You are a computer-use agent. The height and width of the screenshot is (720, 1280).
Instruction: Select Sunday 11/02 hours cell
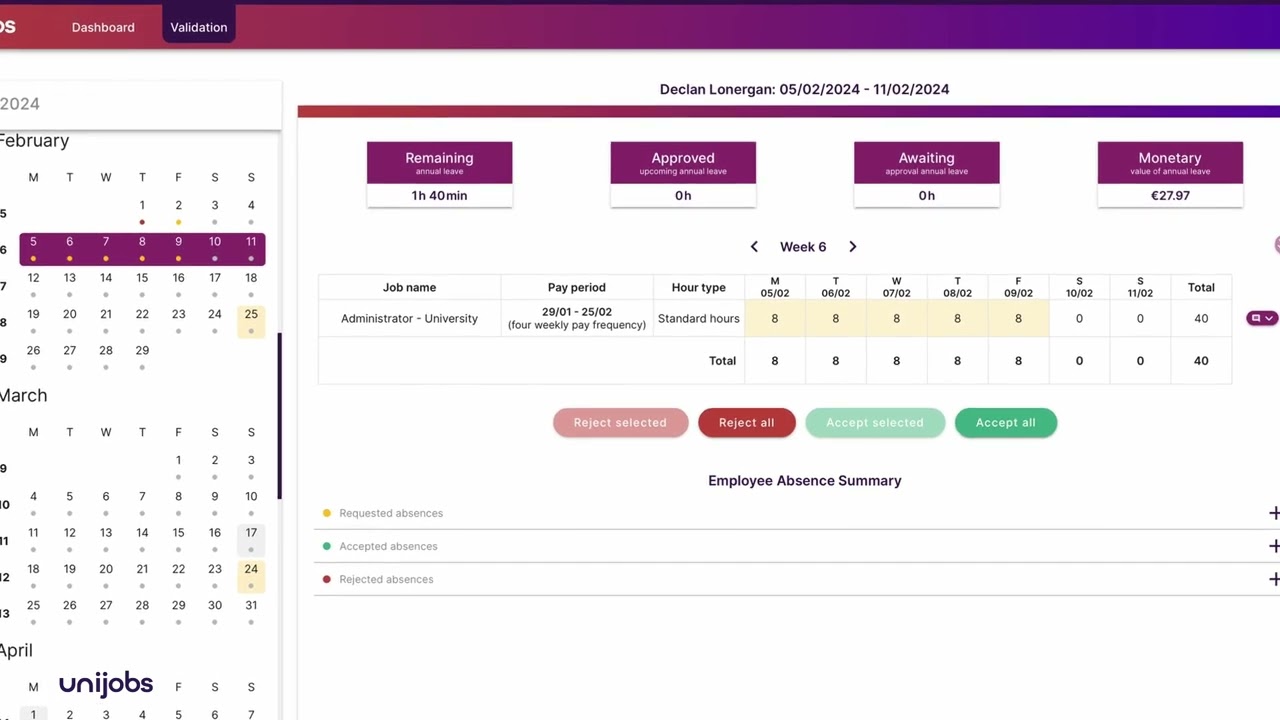click(1140, 319)
